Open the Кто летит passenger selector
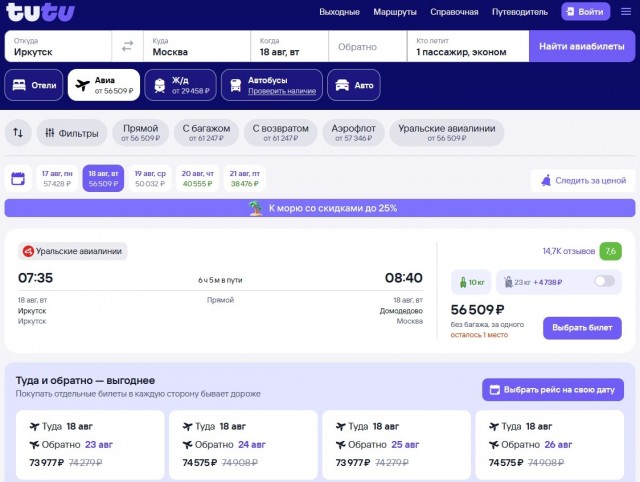 468,47
